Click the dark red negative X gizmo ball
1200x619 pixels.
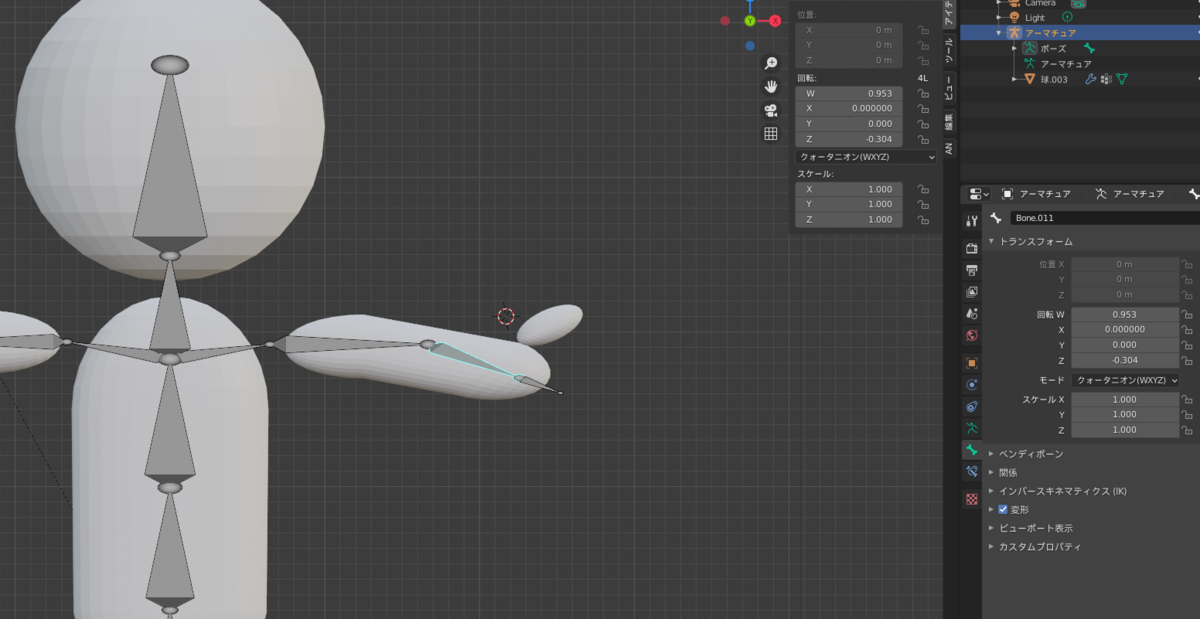(x=725, y=20)
